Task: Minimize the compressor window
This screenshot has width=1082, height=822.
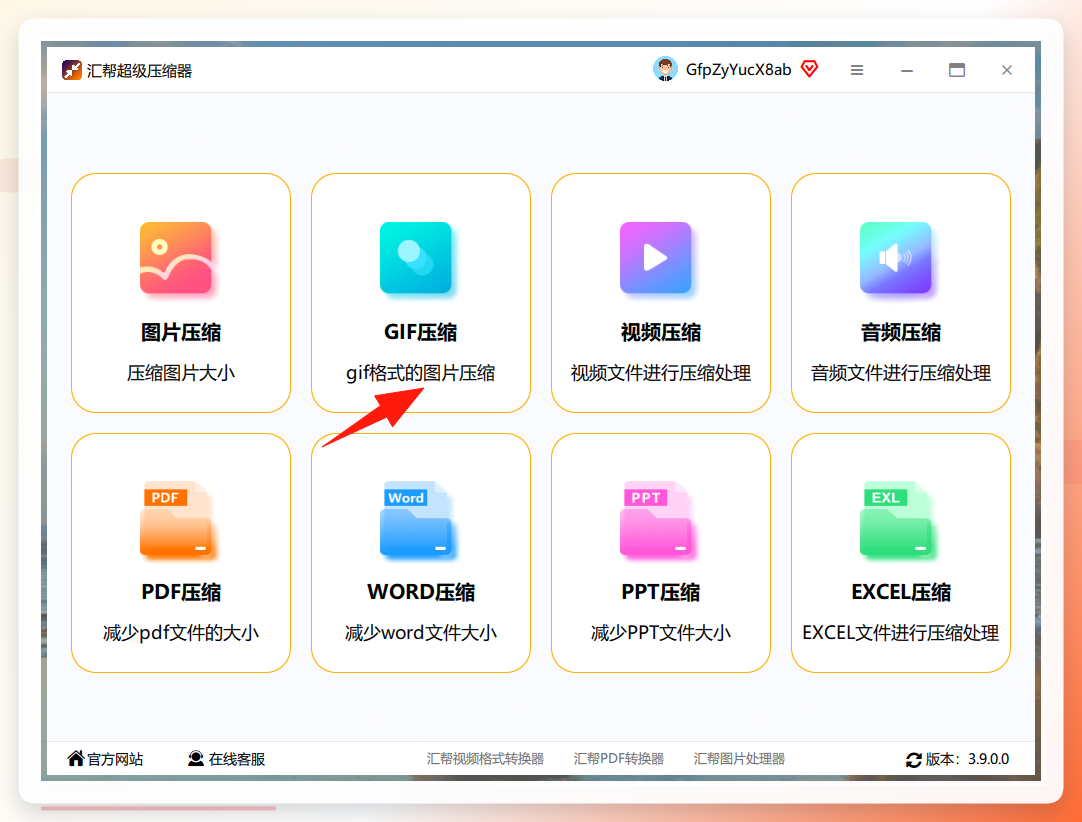Action: coord(907,70)
